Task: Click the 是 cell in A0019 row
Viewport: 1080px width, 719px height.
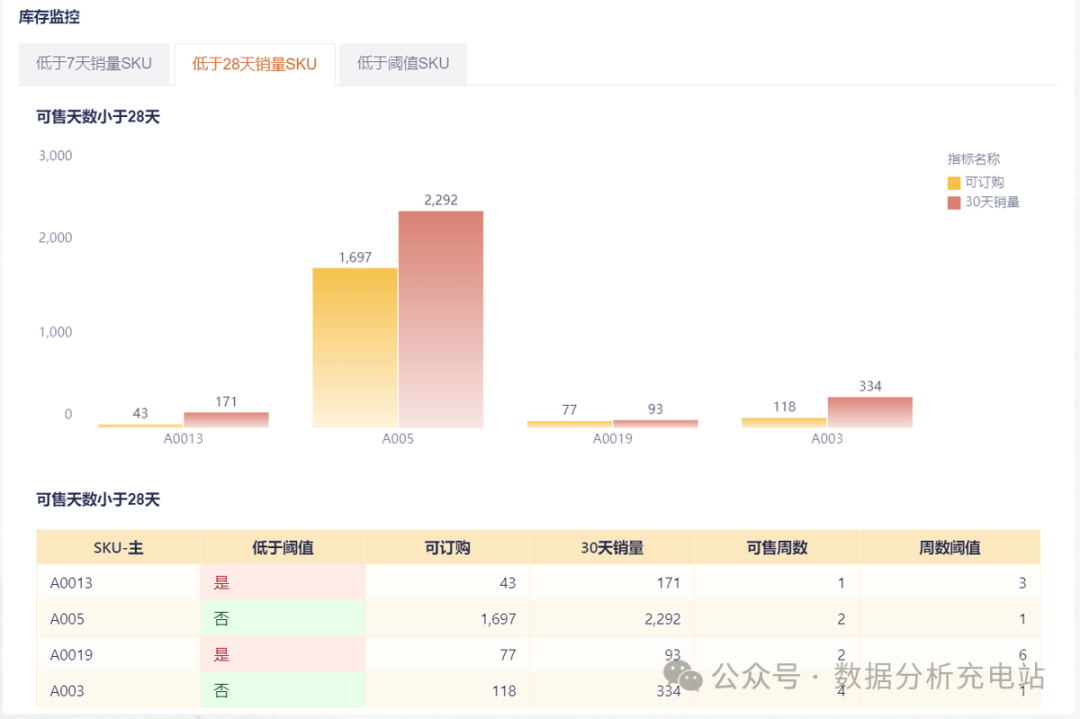Action: [282, 654]
